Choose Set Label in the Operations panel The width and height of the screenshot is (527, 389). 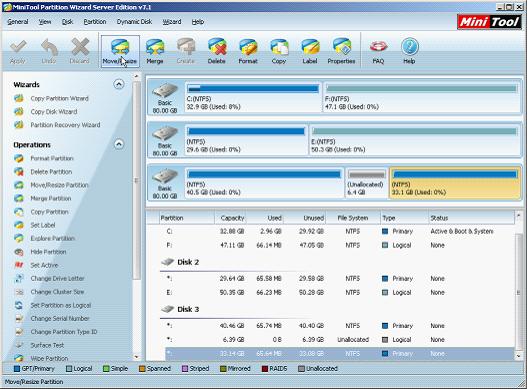coord(43,225)
